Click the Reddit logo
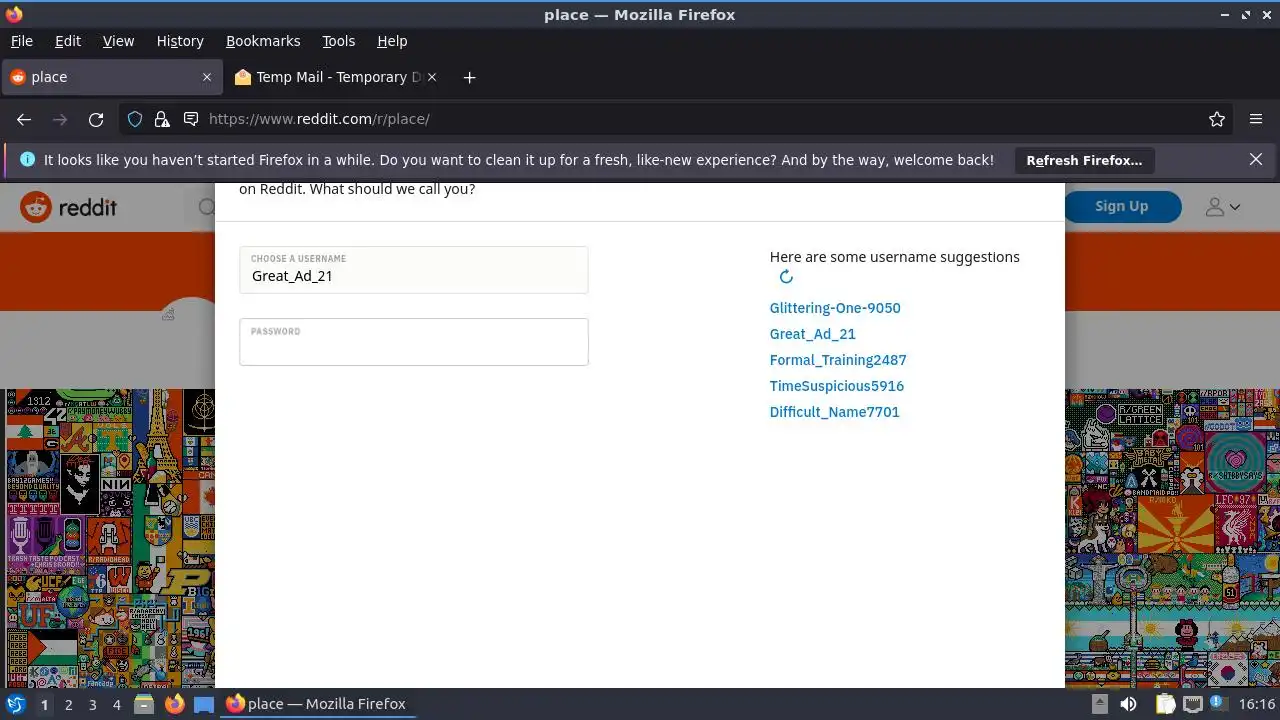 [x=68, y=207]
